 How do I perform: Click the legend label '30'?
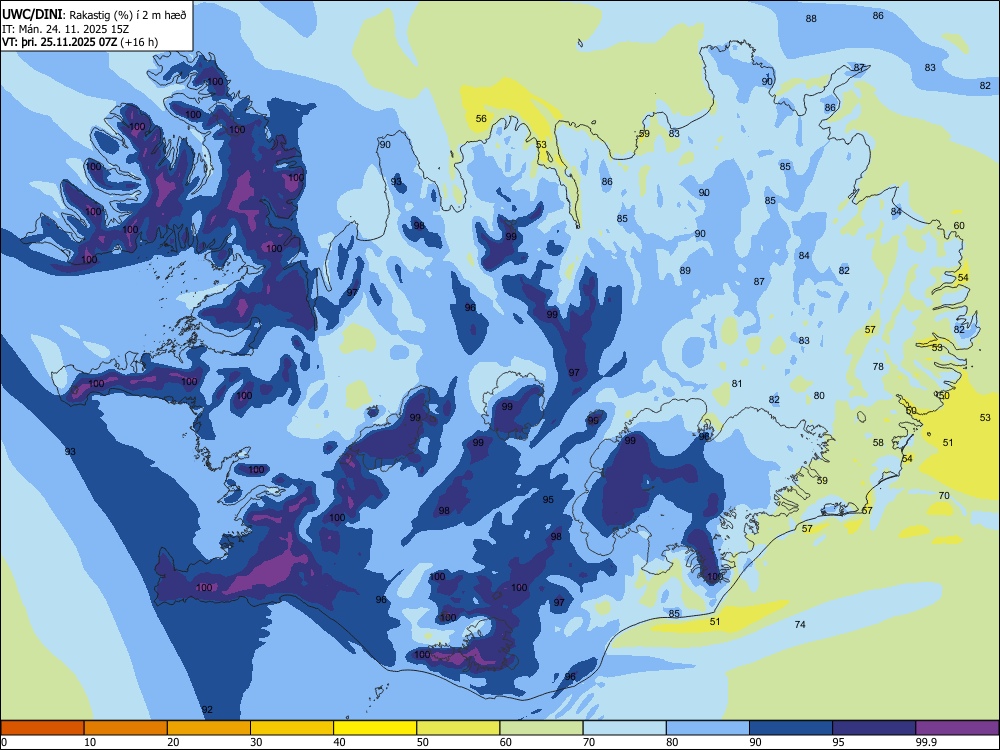point(256,742)
